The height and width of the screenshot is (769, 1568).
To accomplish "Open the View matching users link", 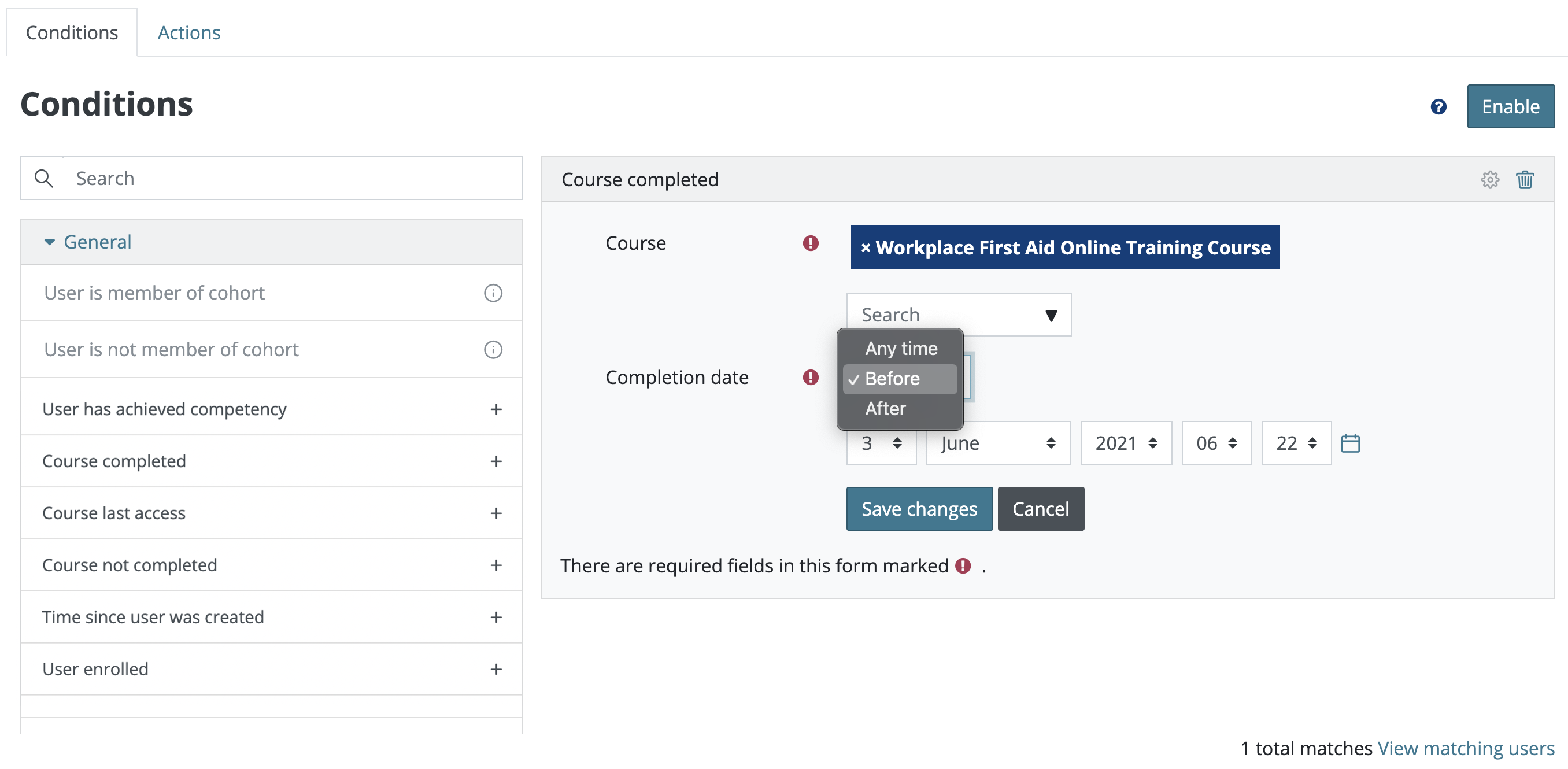I will [1465, 748].
